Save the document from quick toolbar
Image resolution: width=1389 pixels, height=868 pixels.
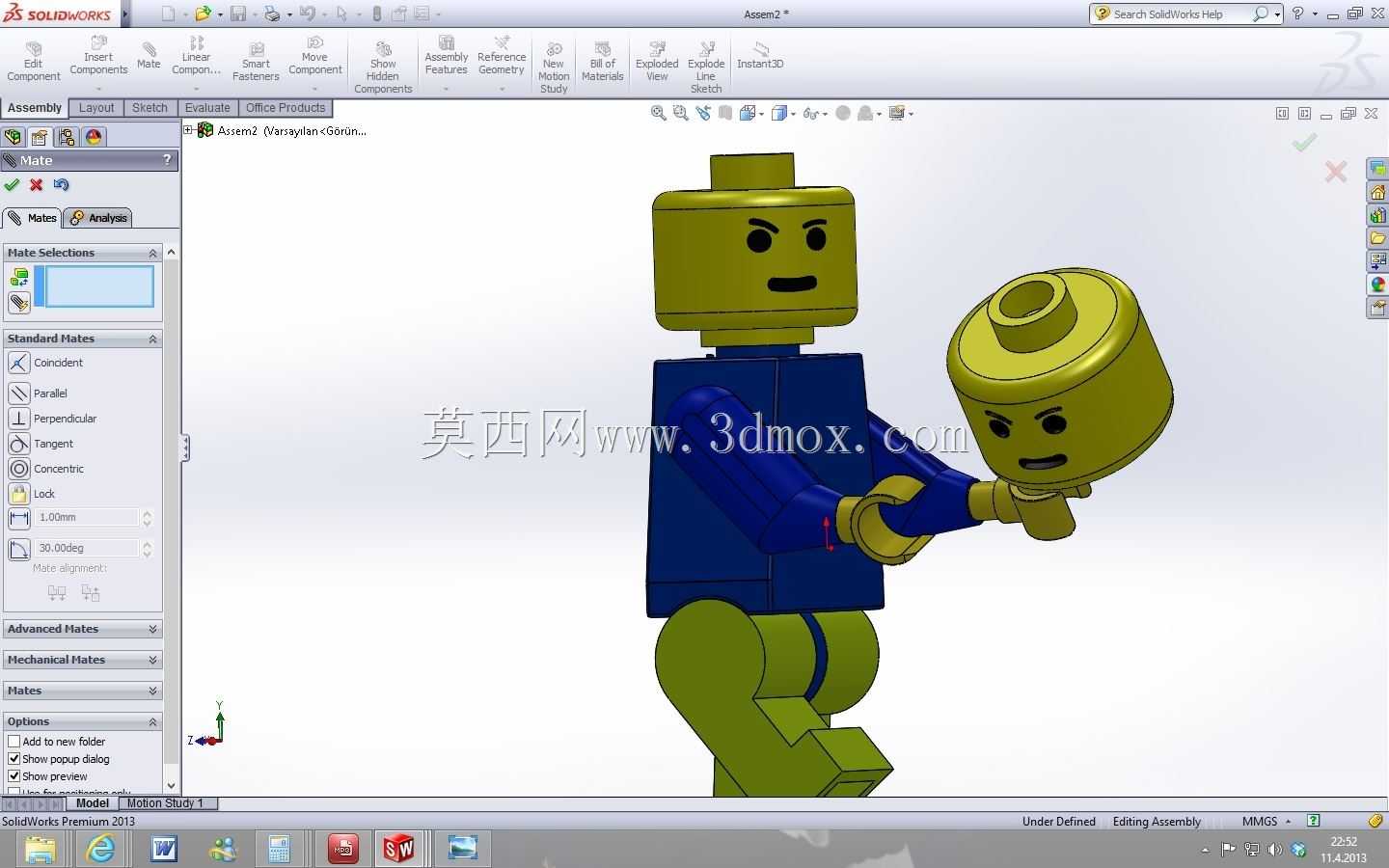pos(237,14)
